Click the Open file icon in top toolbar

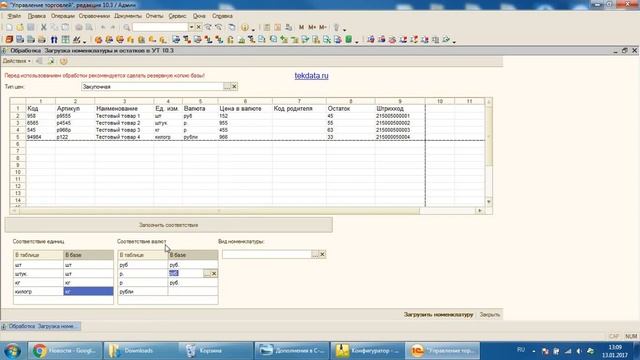(20, 27)
